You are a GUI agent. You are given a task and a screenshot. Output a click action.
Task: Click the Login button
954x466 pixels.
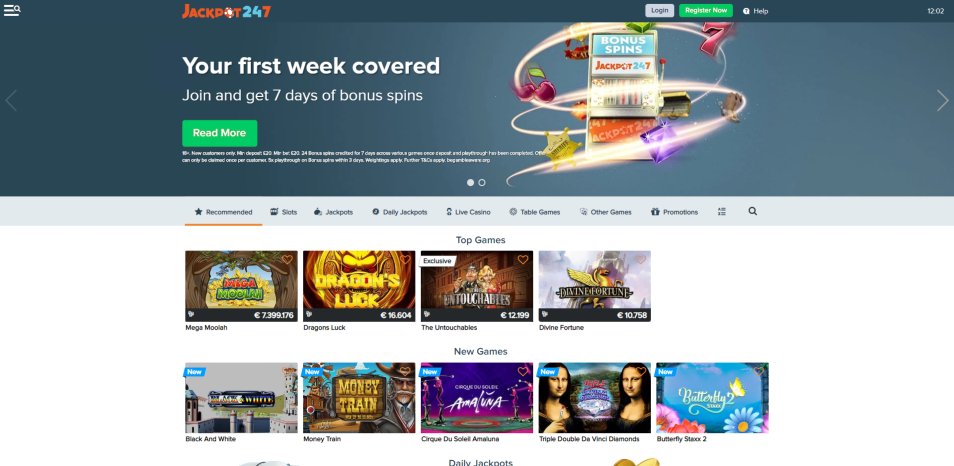[x=660, y=10]
